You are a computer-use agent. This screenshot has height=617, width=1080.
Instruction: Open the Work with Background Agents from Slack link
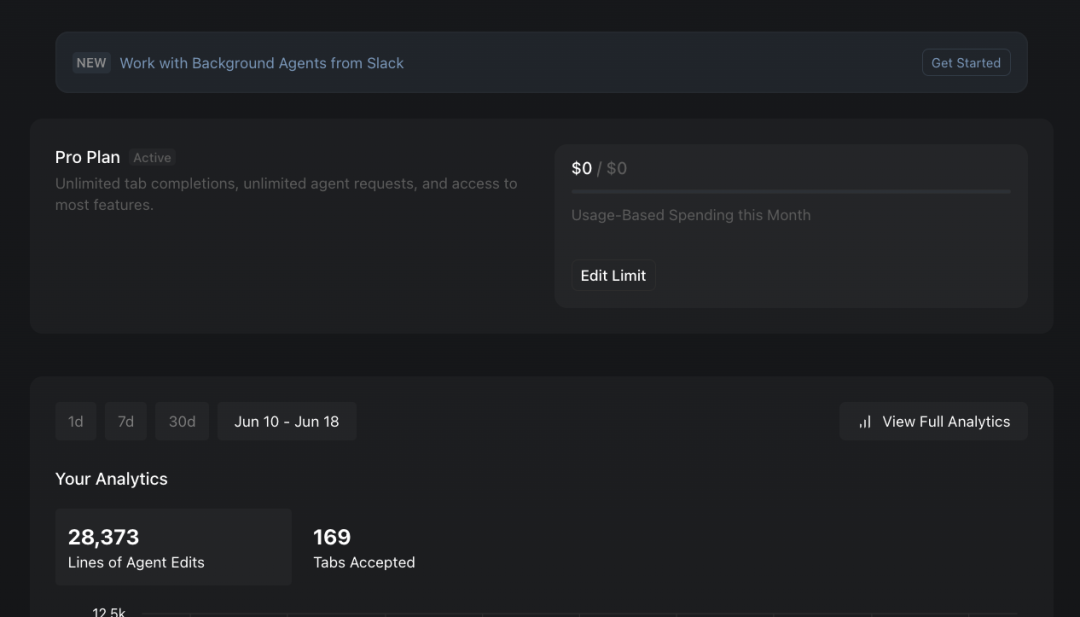coord(262,63)
